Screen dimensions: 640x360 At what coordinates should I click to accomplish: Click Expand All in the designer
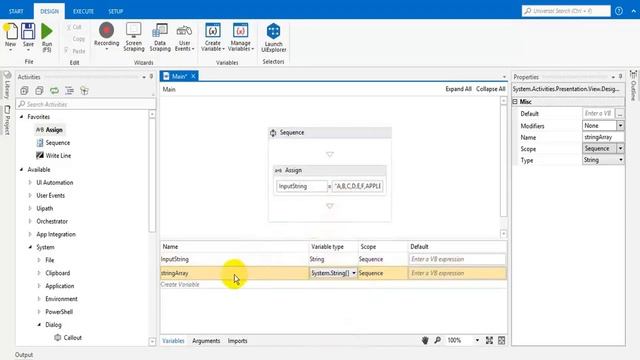pos(458,89)
